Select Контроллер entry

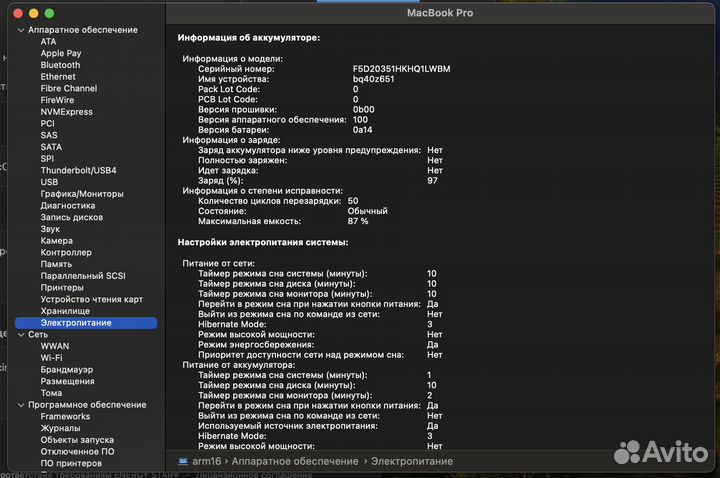66,253
